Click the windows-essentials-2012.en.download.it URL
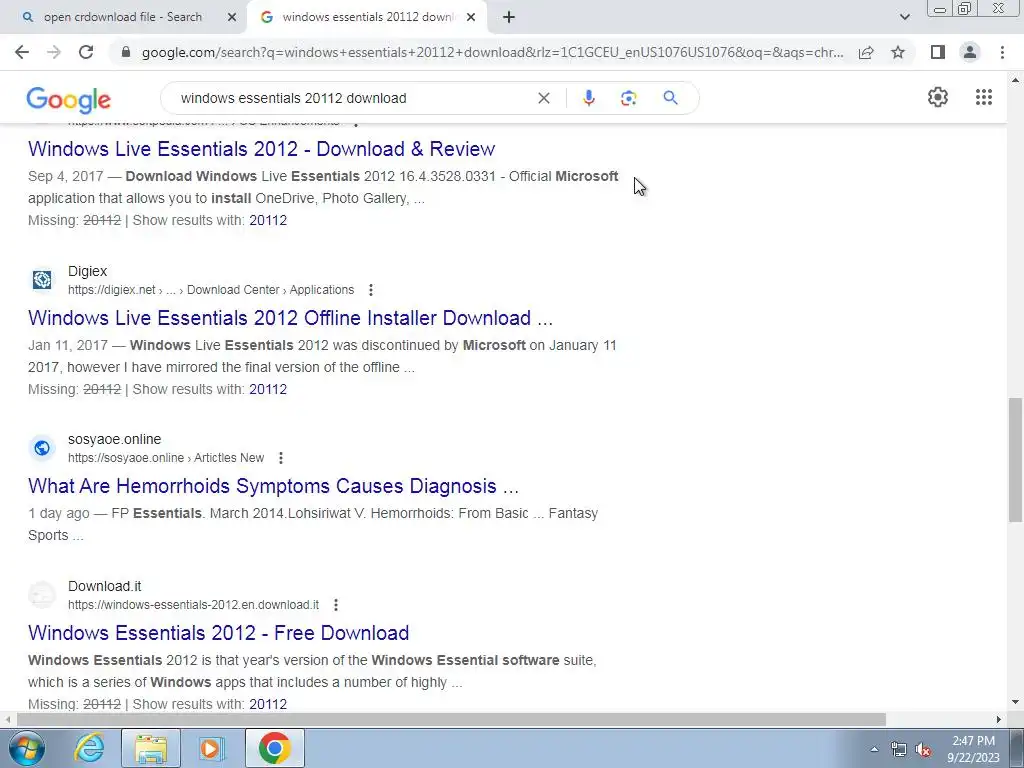 [x=193, y=605]
